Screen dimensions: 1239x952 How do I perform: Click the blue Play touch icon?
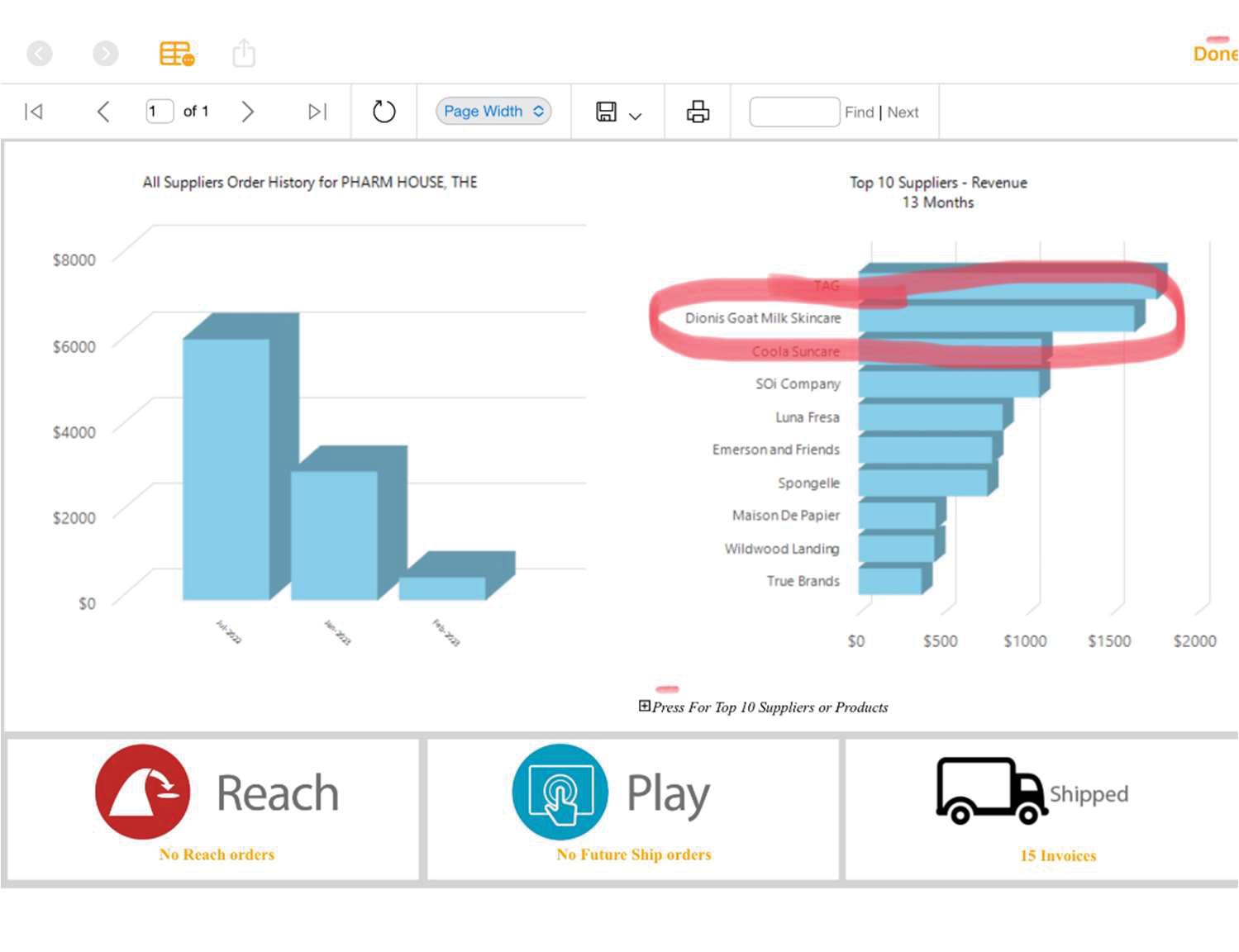pos(560,792)
